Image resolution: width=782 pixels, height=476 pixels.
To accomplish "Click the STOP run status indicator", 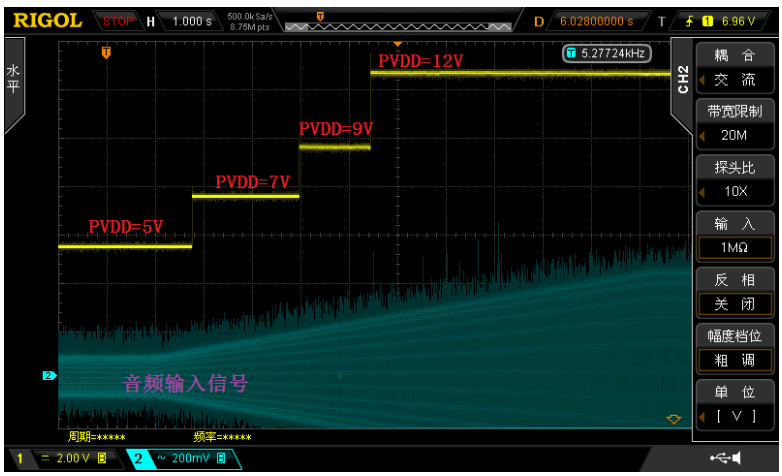I will click(118, 21).
